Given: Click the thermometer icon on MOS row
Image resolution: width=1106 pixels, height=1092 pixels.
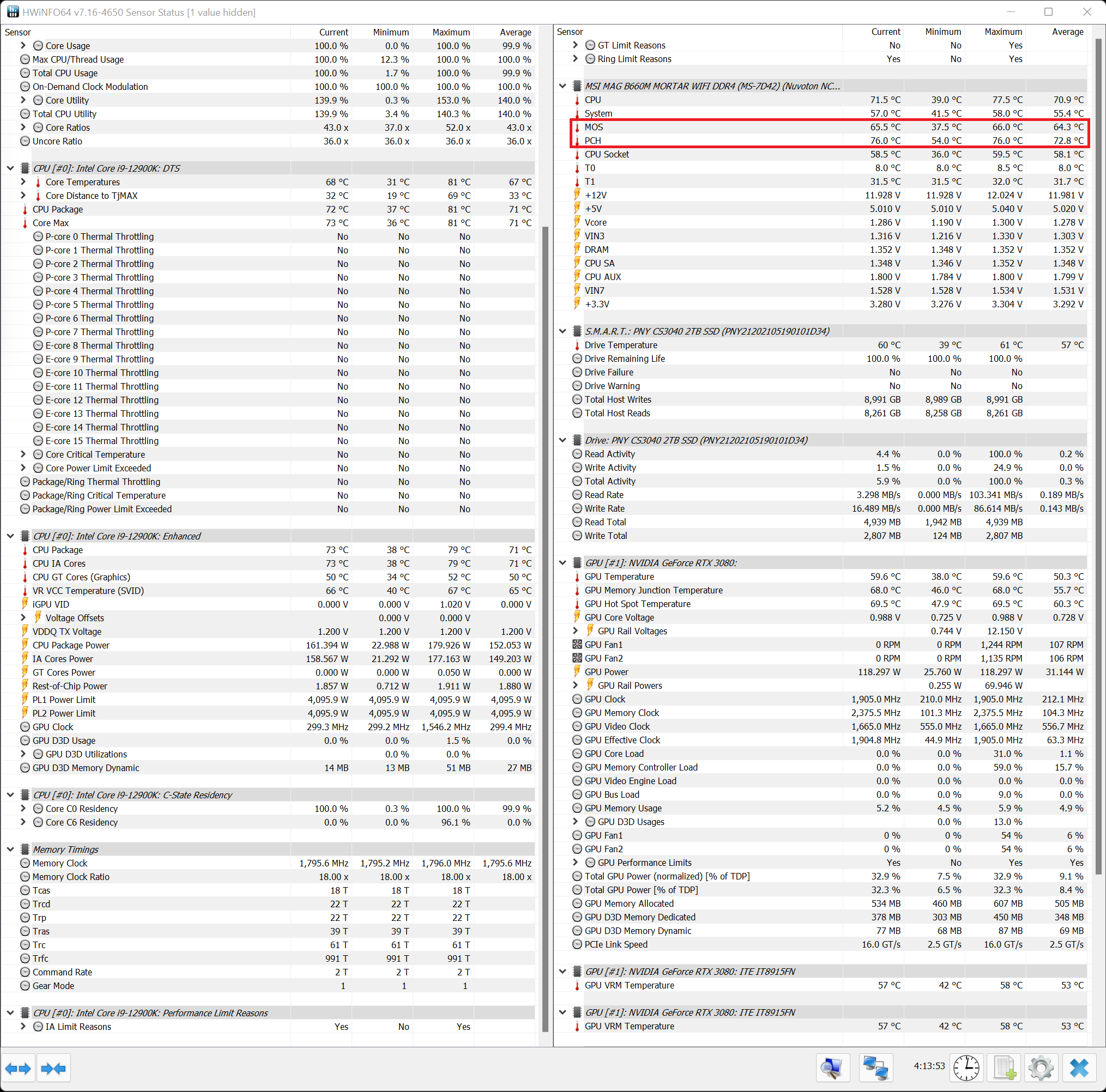Looking at the screenshot, I should [x=577, y=127].
